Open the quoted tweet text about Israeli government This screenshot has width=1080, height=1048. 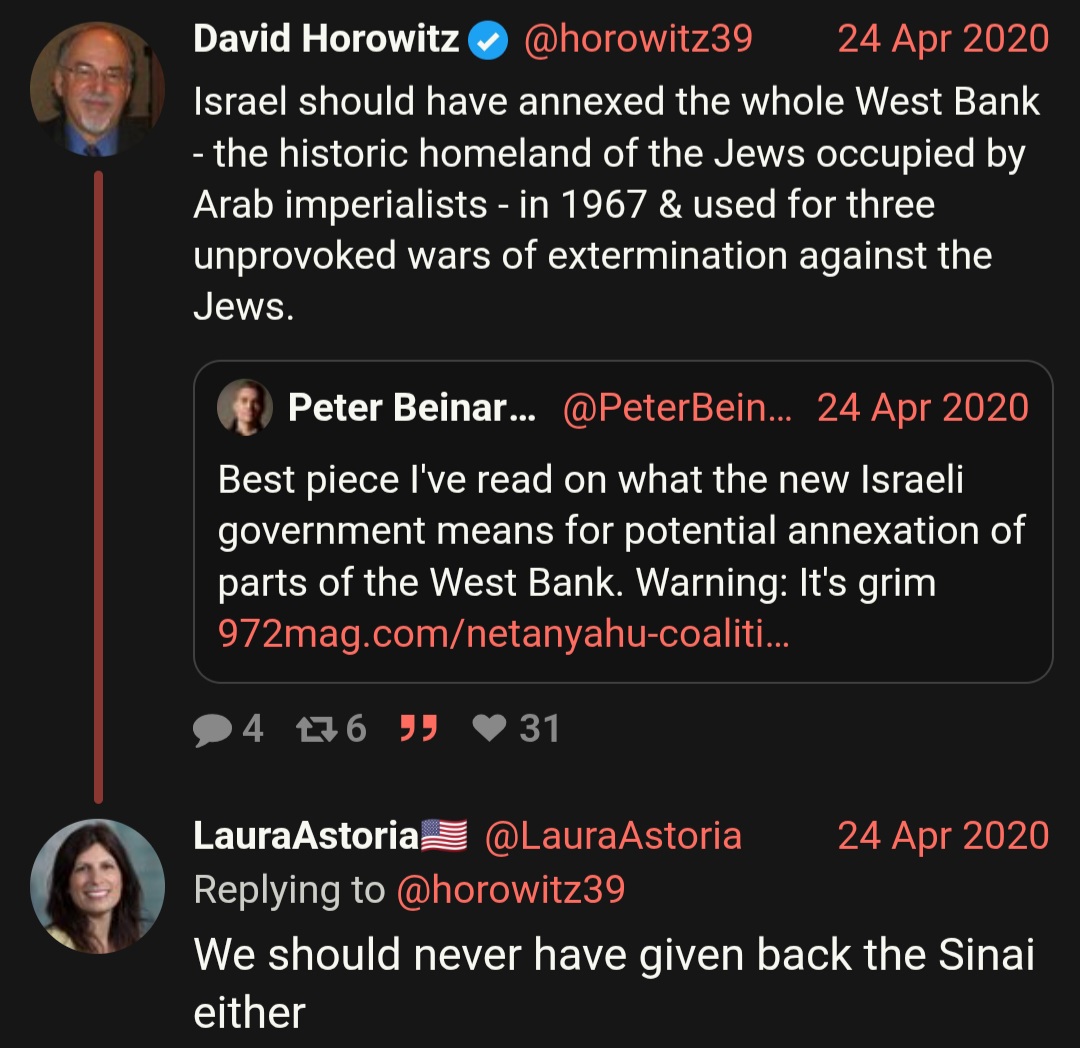pos(620,531)
